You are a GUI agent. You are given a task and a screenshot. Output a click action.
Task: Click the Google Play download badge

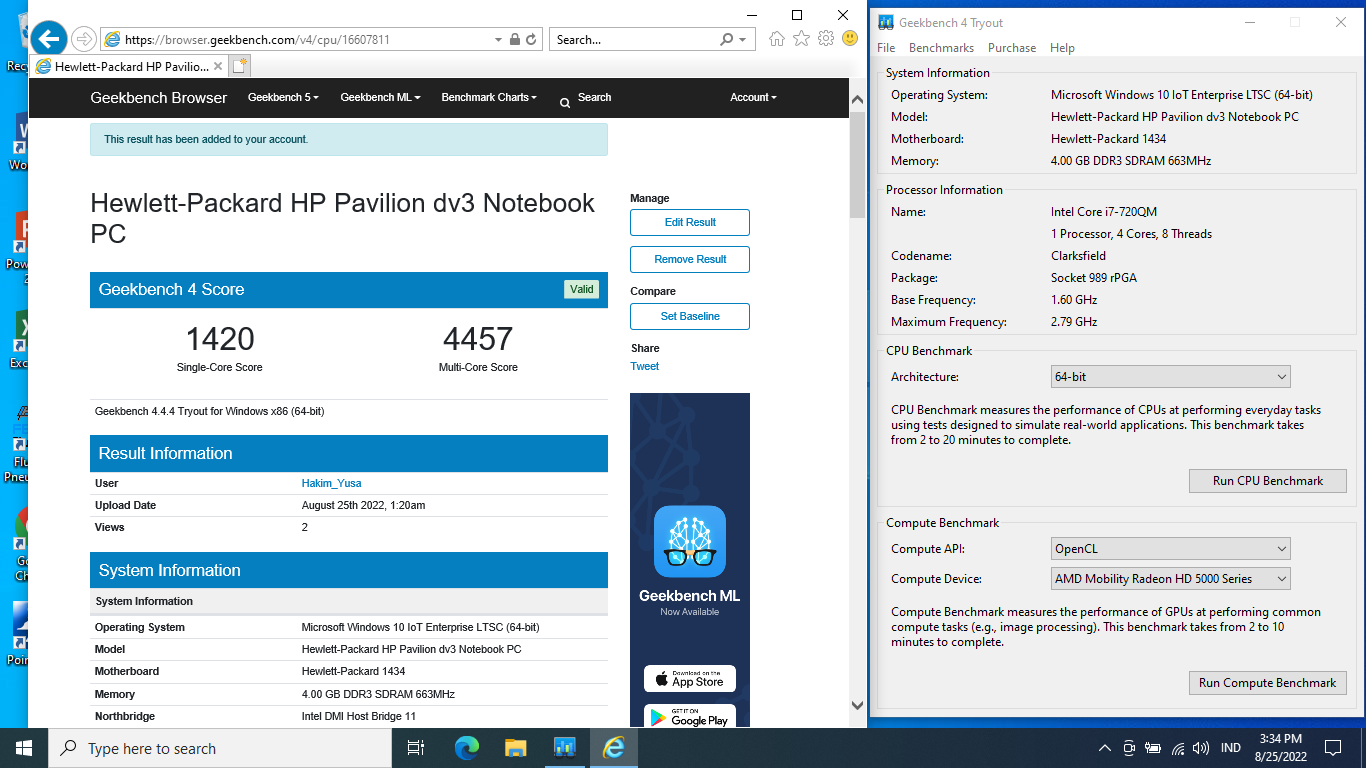pos(690,716)
